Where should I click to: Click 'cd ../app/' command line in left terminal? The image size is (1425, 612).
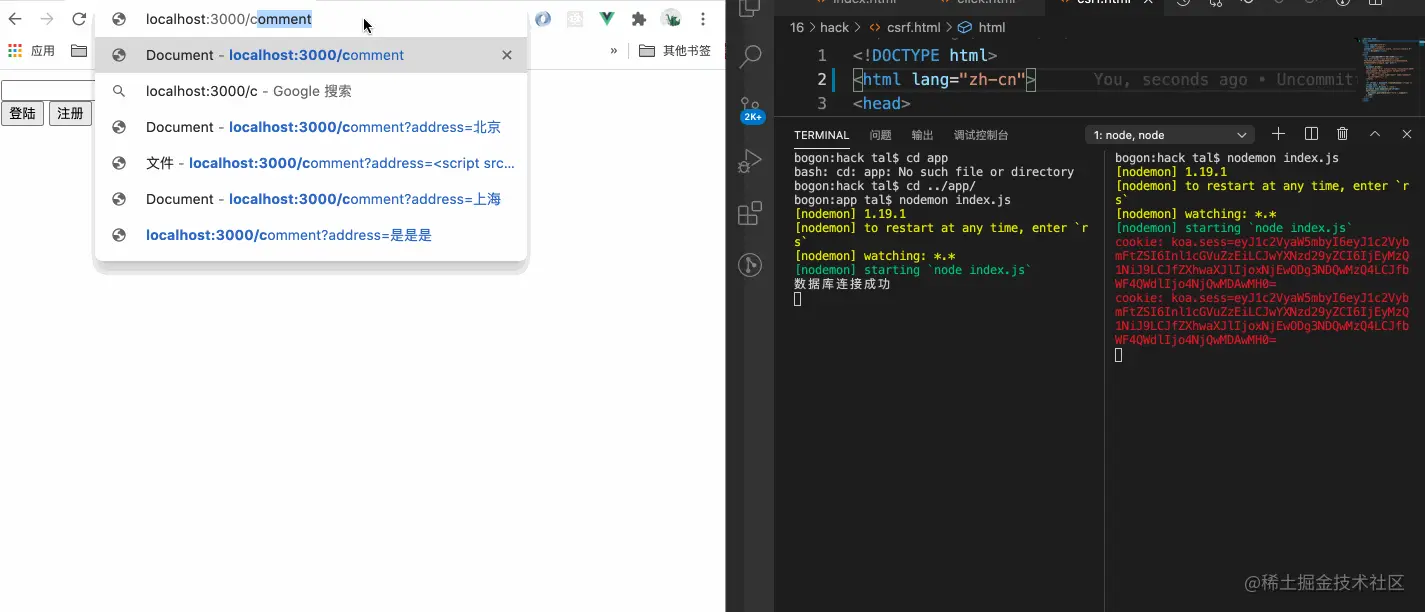(885, 186)
